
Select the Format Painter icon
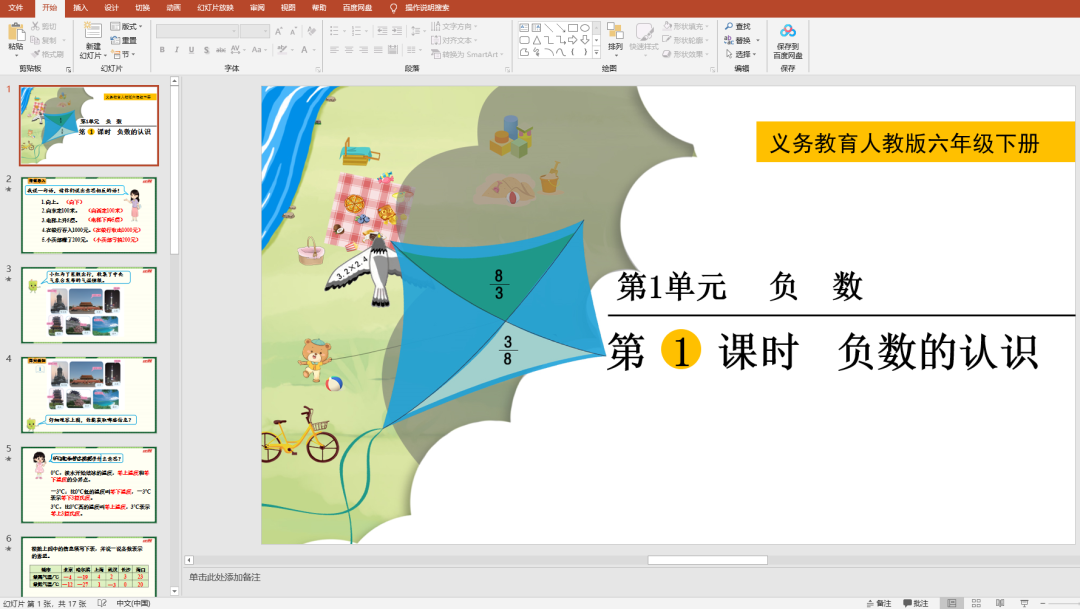(34, 53)
